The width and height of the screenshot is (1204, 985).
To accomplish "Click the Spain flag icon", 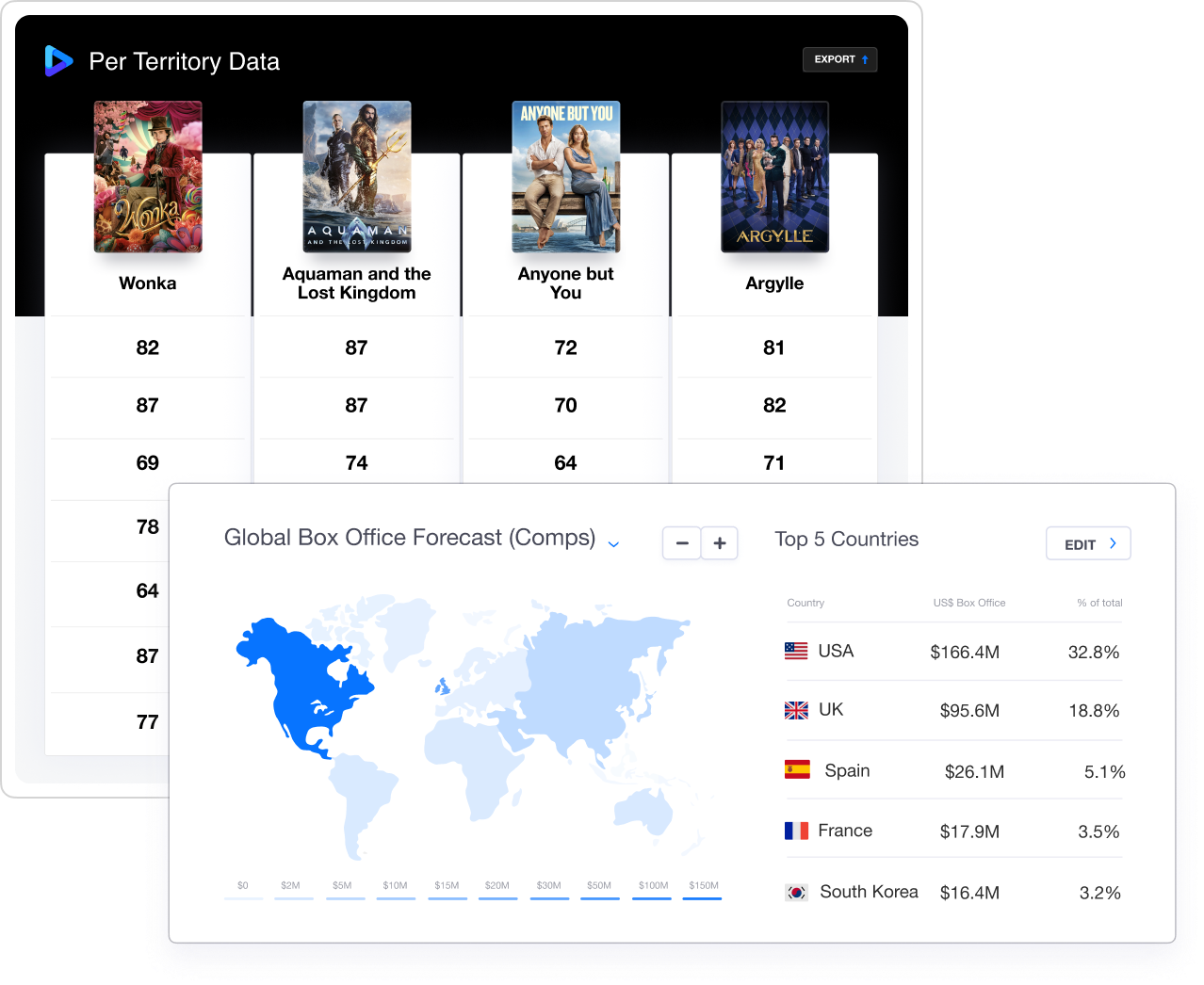I will point(797,770).
